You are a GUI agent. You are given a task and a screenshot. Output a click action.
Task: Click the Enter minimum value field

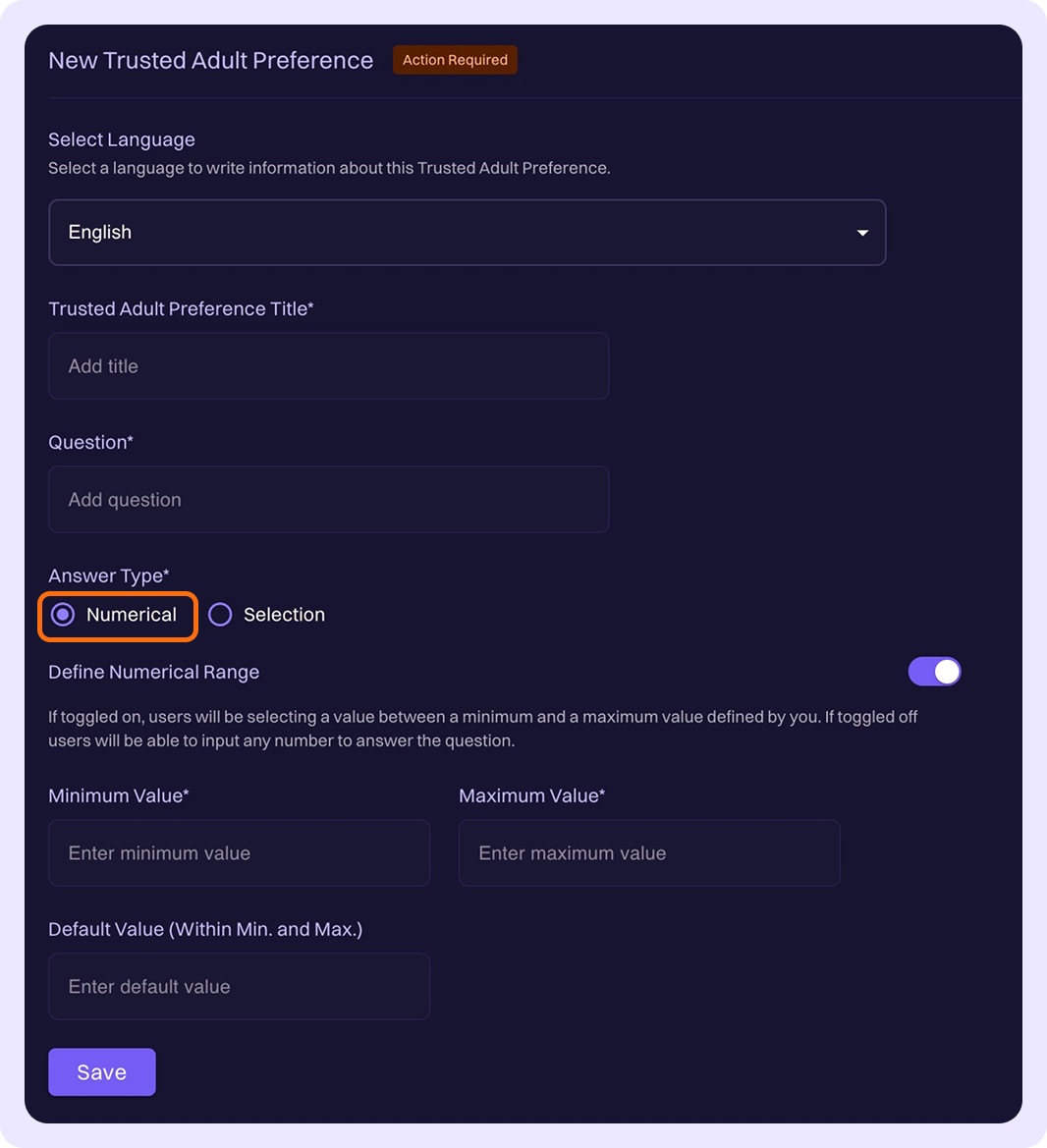[x=239, y=853]
